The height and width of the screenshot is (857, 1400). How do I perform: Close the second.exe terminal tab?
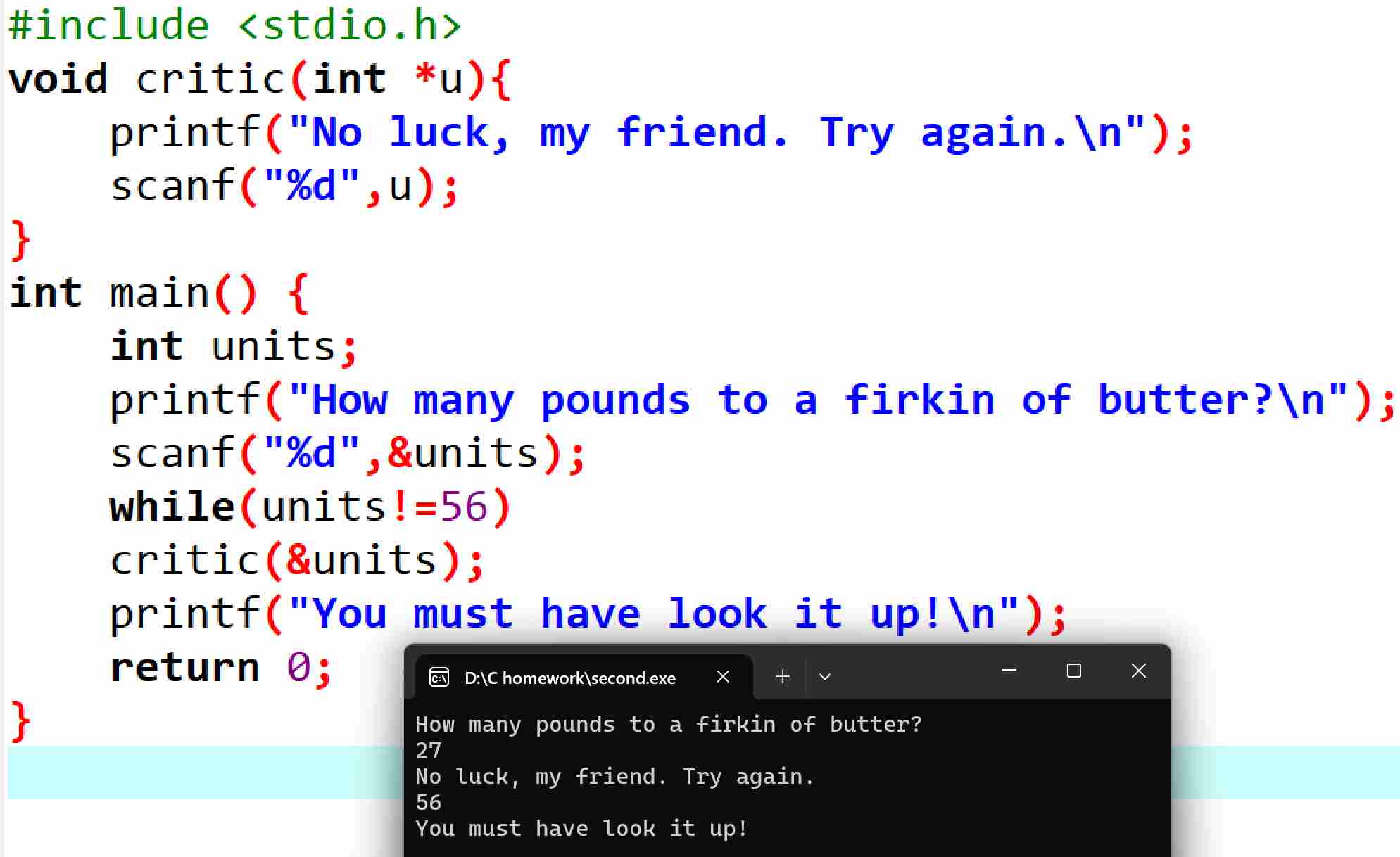click(723, 677)
